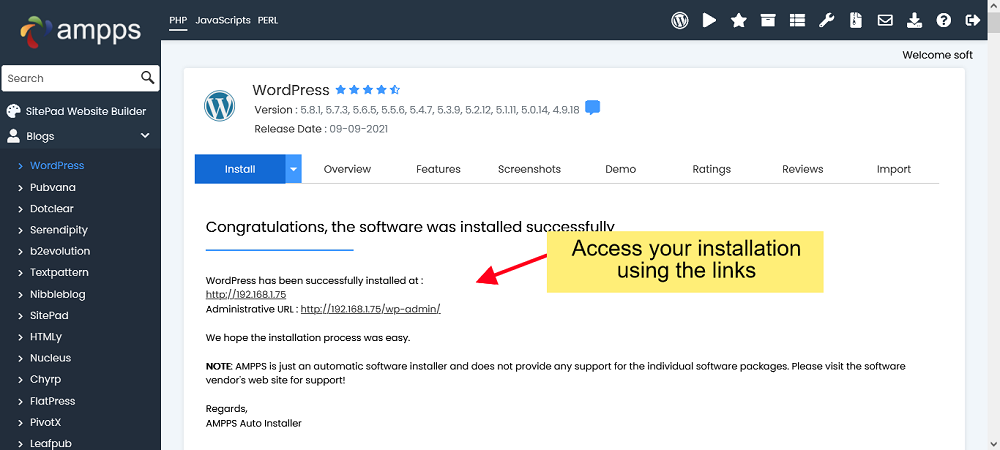This screenshot has width=1000, height=450.
Task: Click the star rating next to WordPress
Action: [367, 90]
